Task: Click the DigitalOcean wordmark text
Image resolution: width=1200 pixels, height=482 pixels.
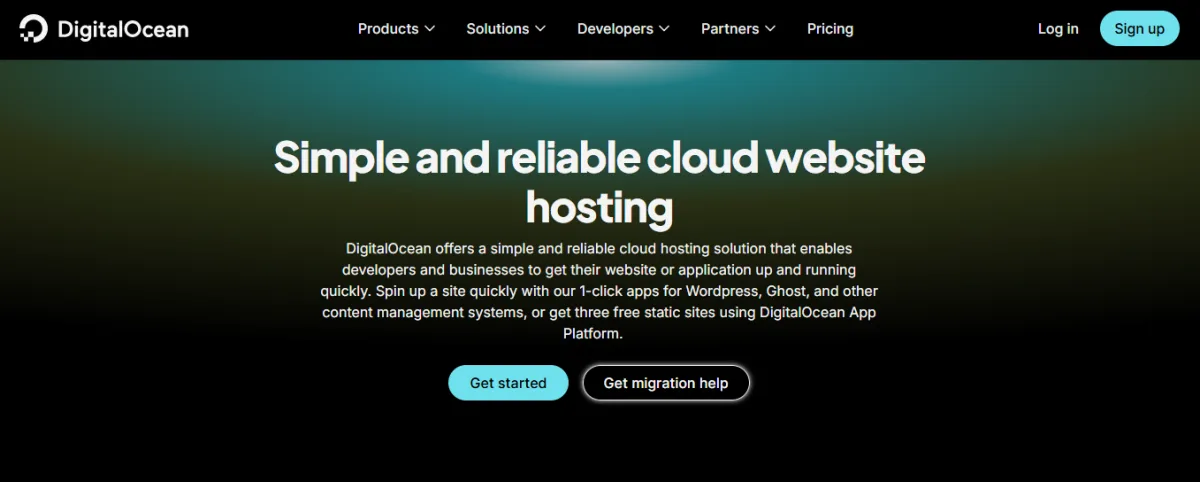Action: (123, 29)
